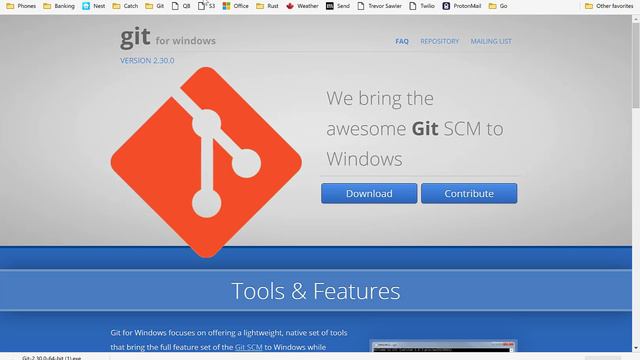Click the Git Bash terminal screenshot
640x360 pixels.
(443, 346)
